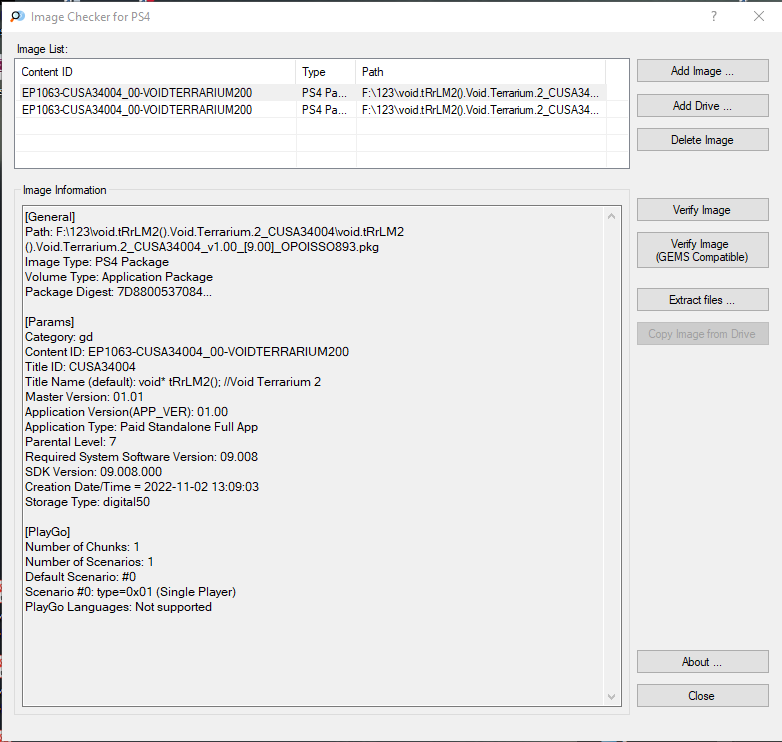
Task: Click the Title Name (default) line
Action: pos(173,381)
